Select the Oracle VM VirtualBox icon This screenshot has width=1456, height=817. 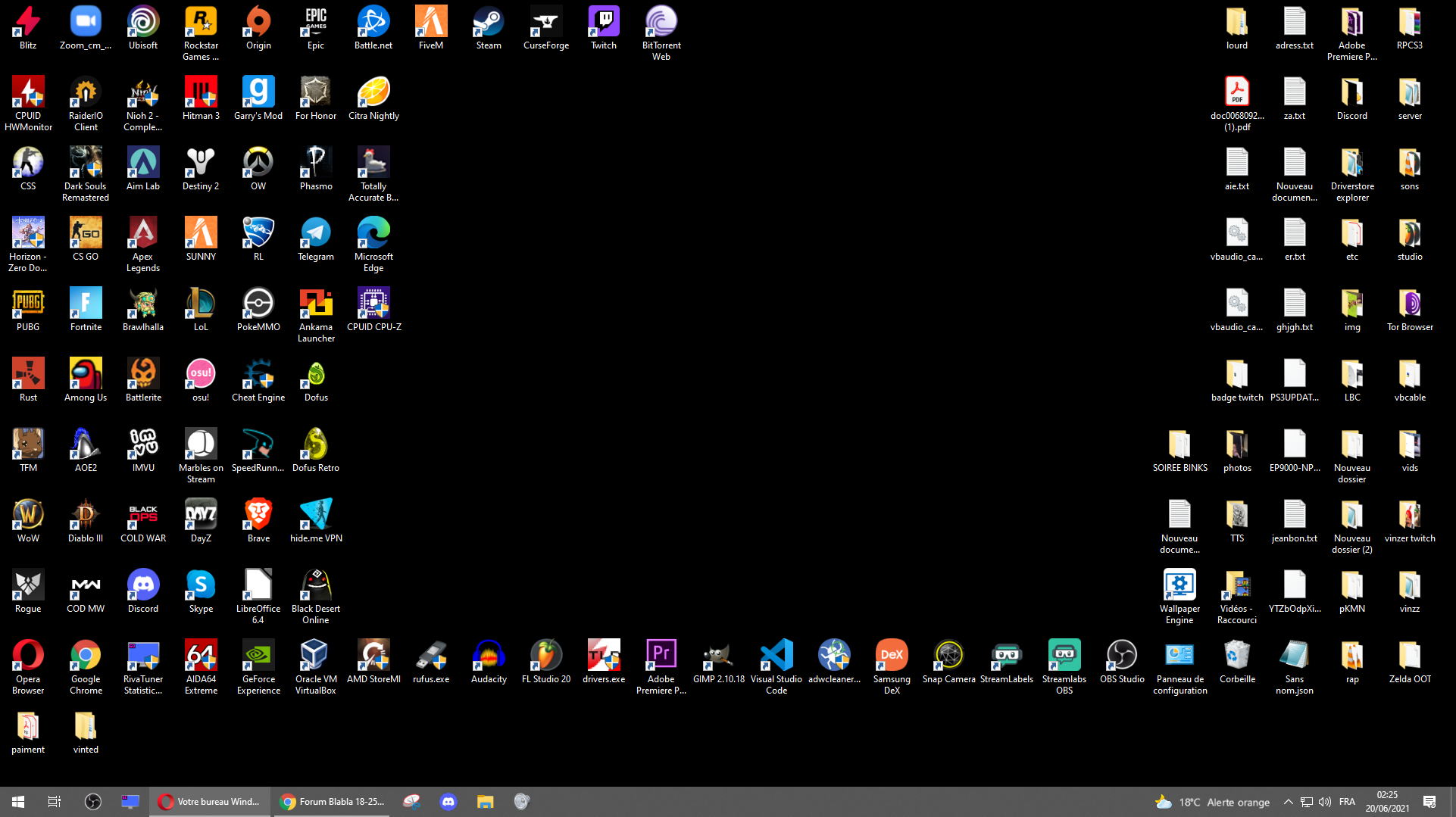click(x=316, y=668)
